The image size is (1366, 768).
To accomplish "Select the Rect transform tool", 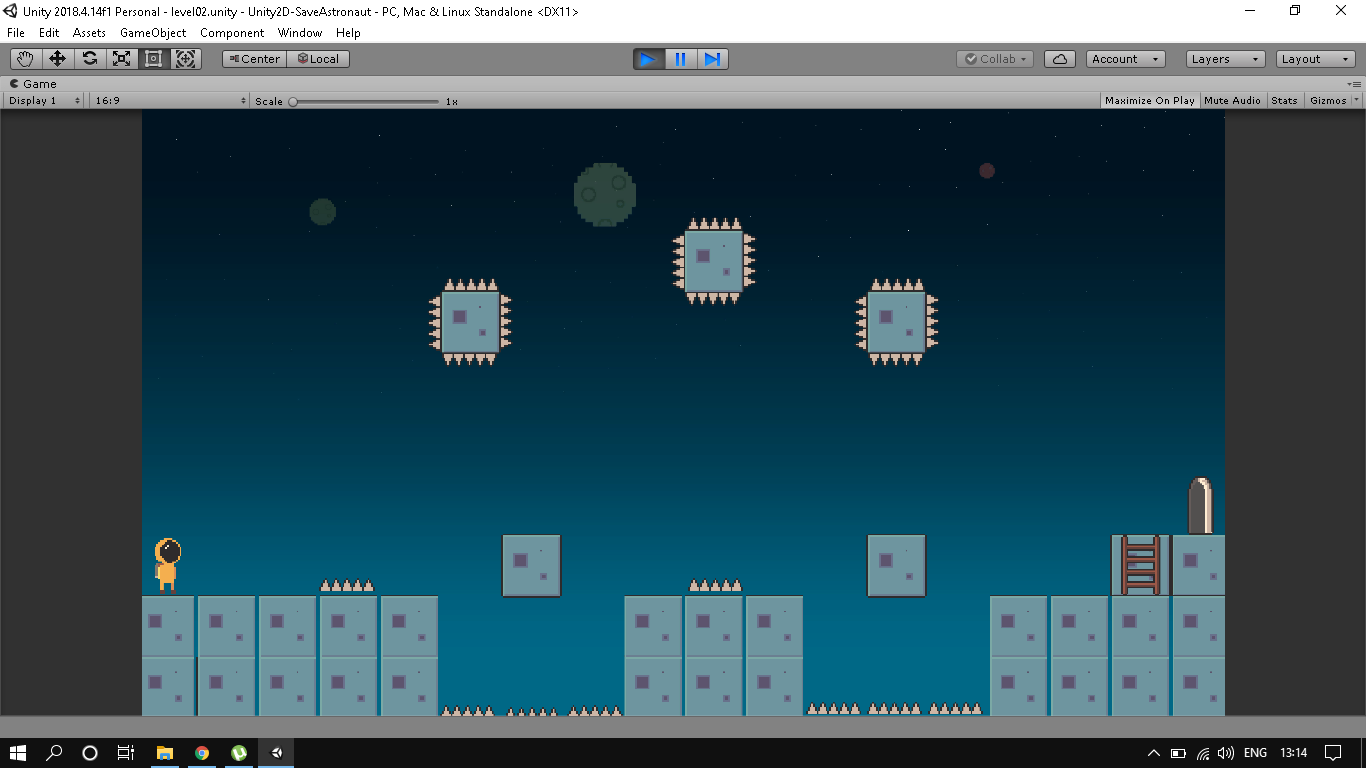I will click(x=153, y=59).
